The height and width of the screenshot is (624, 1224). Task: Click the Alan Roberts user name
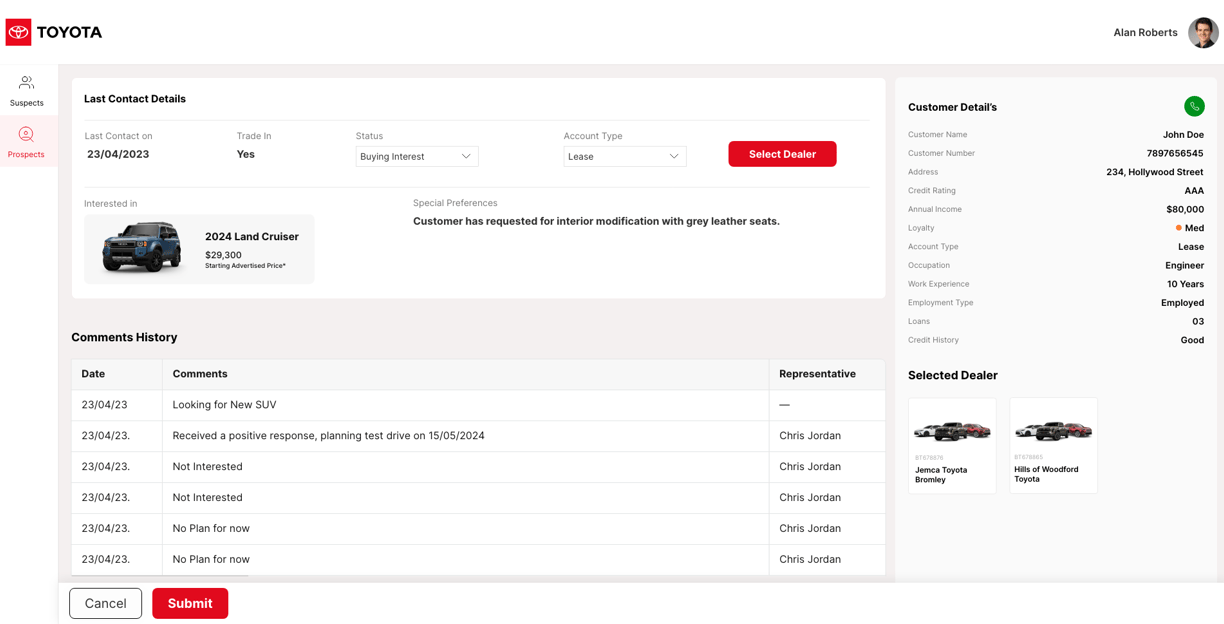(1145, 32)
